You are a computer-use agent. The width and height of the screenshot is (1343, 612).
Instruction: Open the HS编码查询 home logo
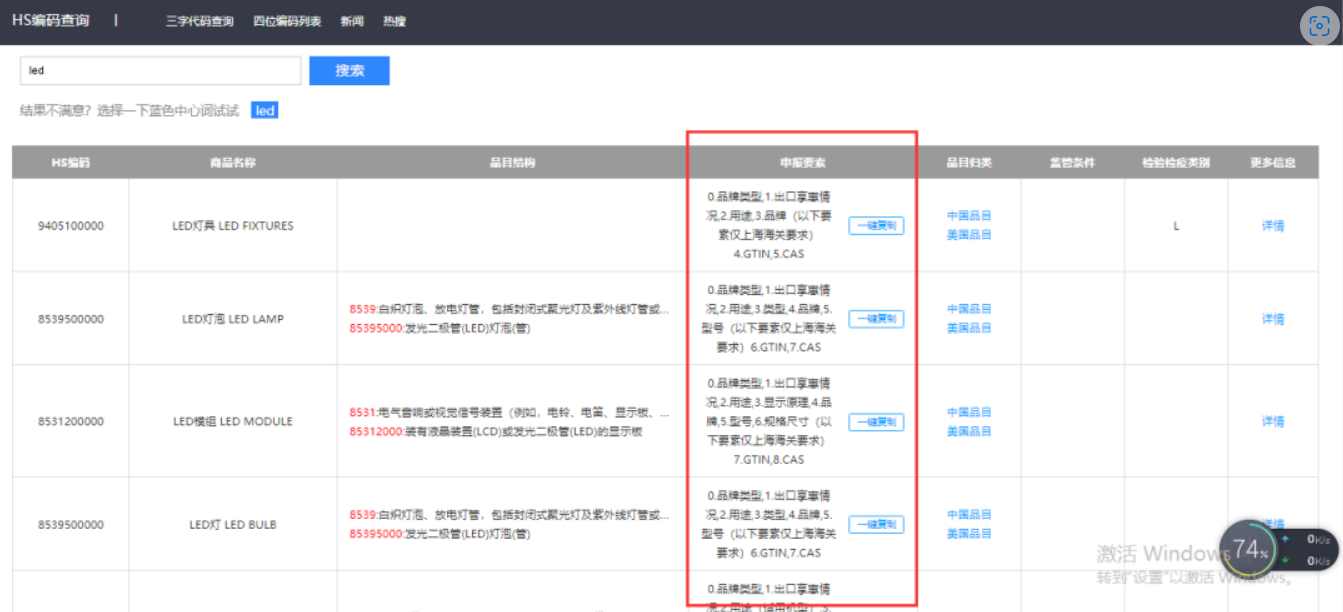[x=51, y=20]
